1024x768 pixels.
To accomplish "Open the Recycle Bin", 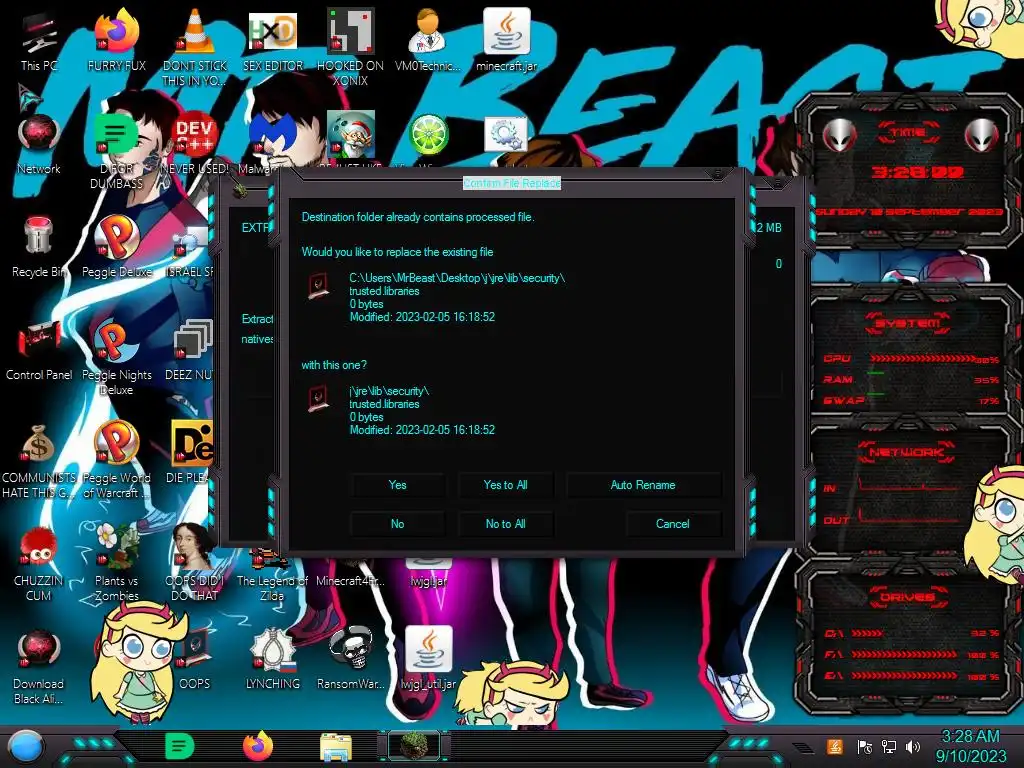I will click(x=39, y=247).
